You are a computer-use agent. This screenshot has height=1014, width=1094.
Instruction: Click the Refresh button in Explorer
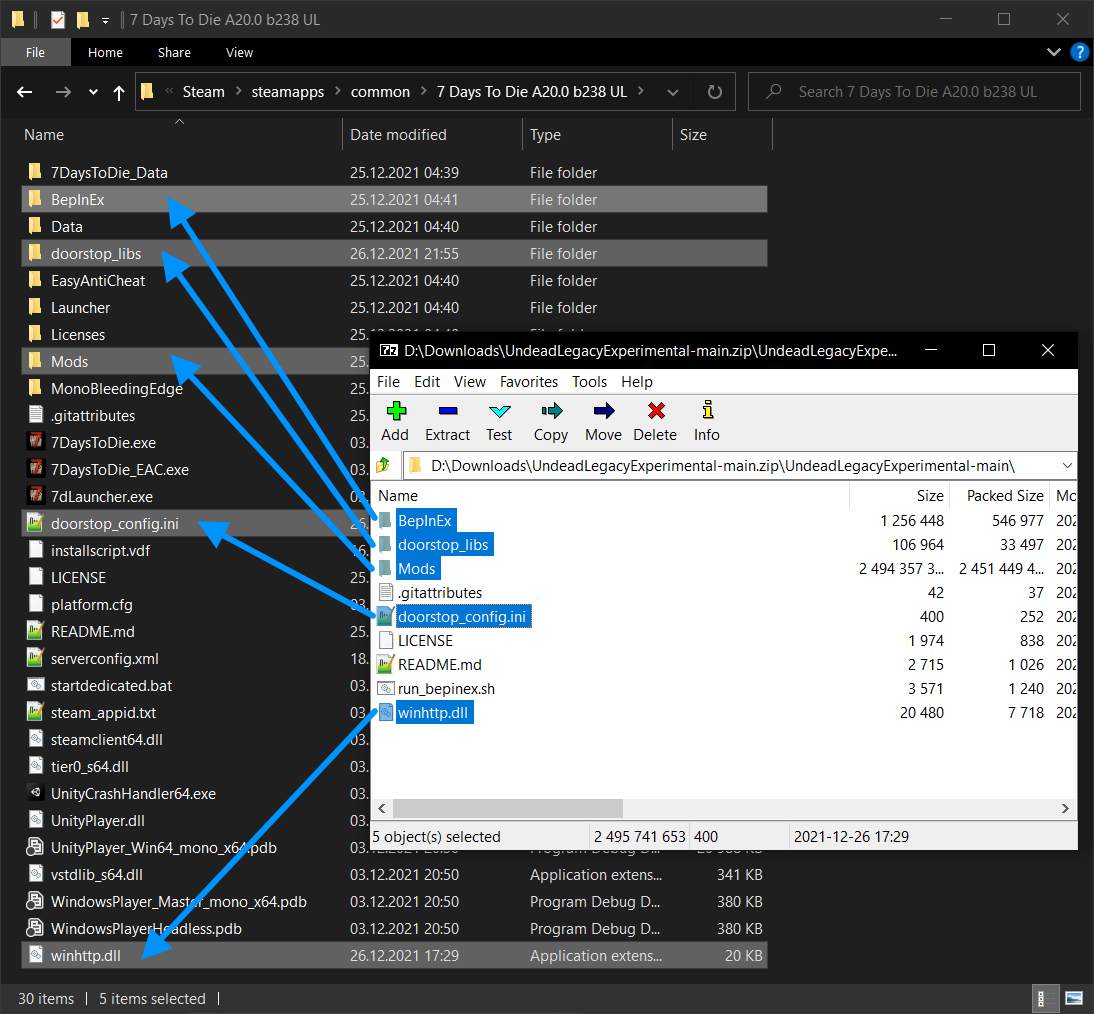click(x=714, y=92)
